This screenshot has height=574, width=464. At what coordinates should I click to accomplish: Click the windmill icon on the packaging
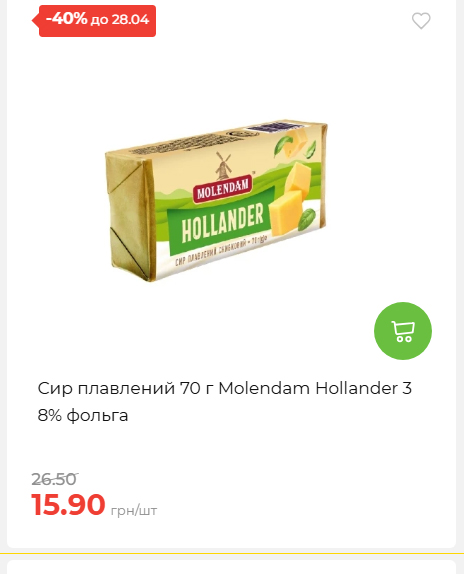(x=223, y=166)
